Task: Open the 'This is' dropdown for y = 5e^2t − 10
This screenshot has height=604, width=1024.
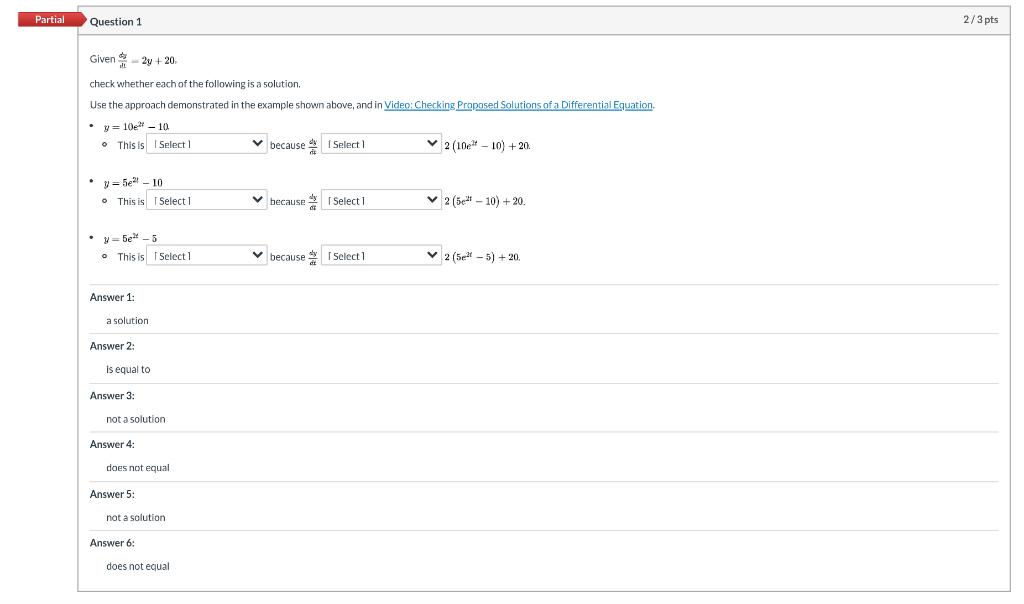Action: click(206, 200)
